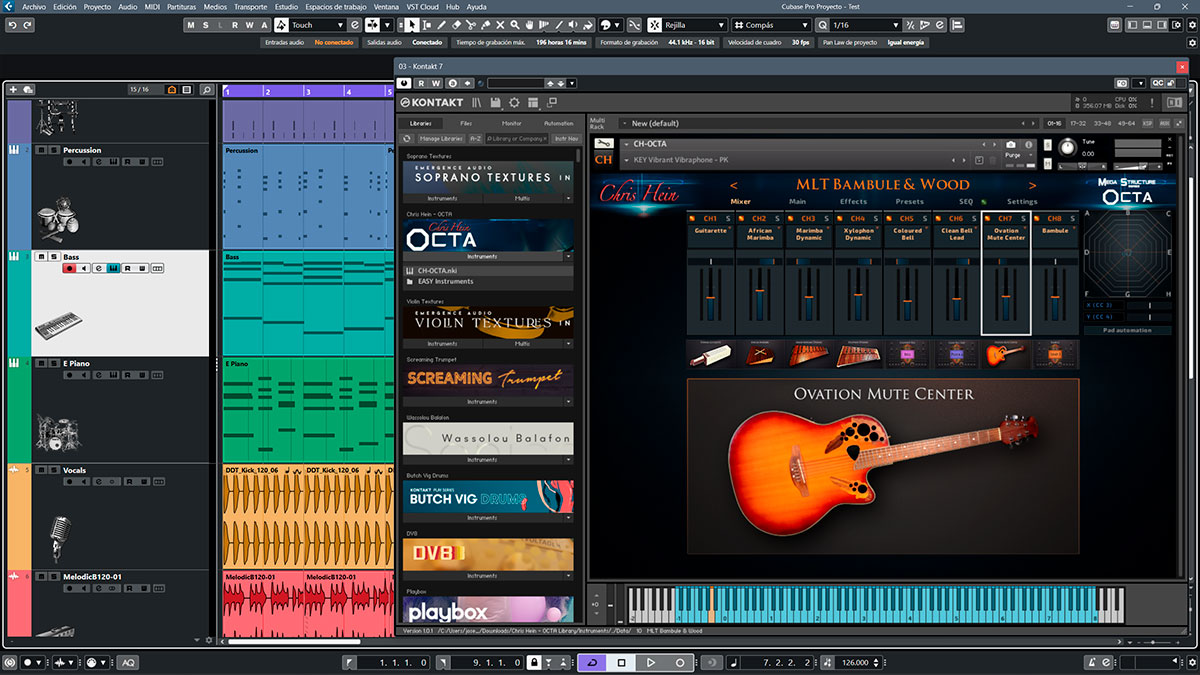Search tracks with the magnifier icon
Screen dimensions: 1200x675
(206, 90)
